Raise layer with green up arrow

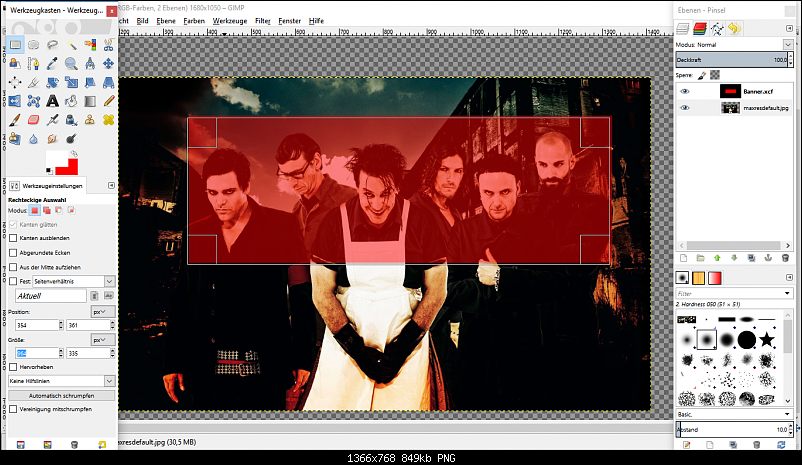click(x=717, y=258)
